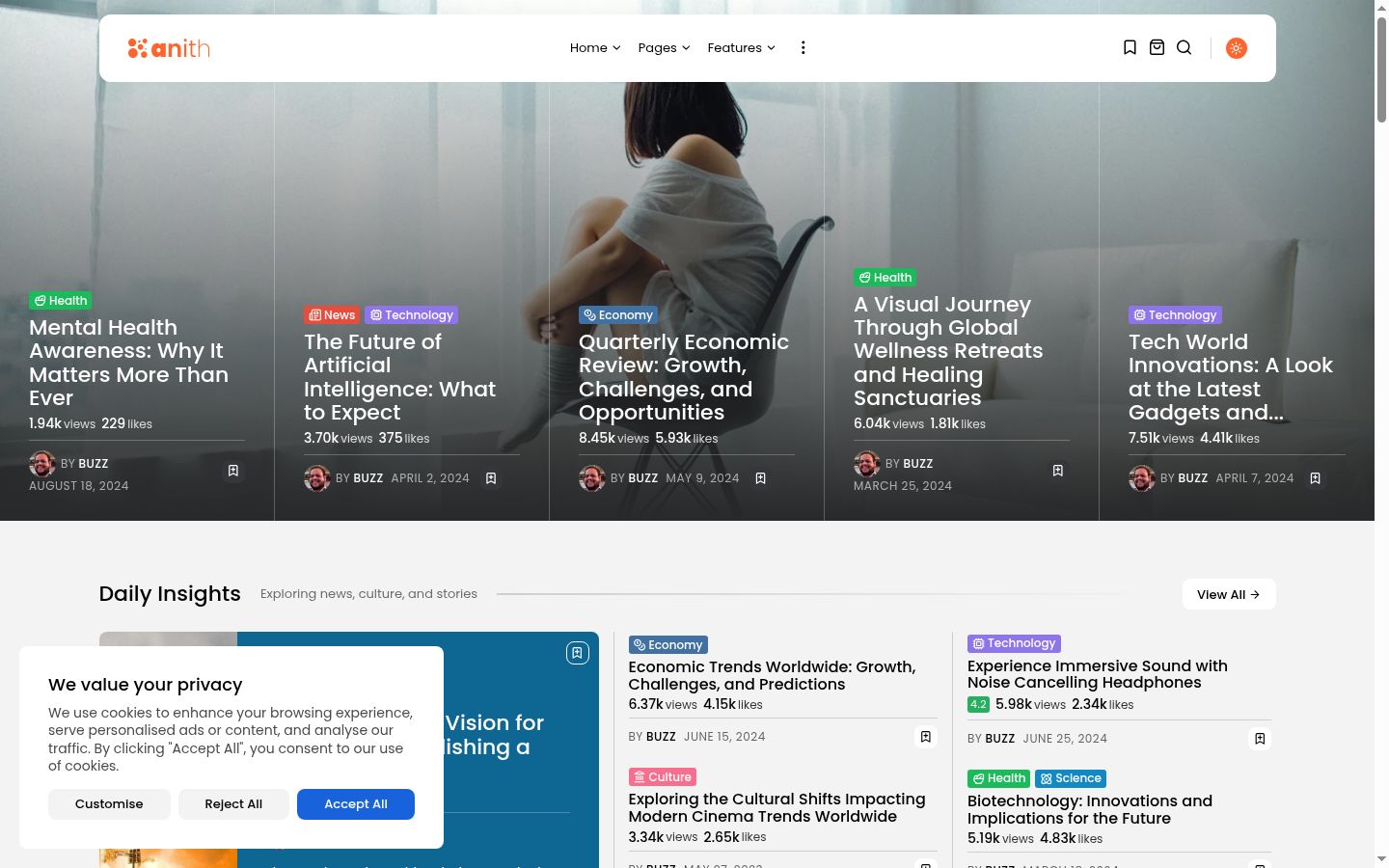Open A Visual Journey Through Wellness Retreats
The width and height of the screenshot is (1389, 868).
click(948, 351)
